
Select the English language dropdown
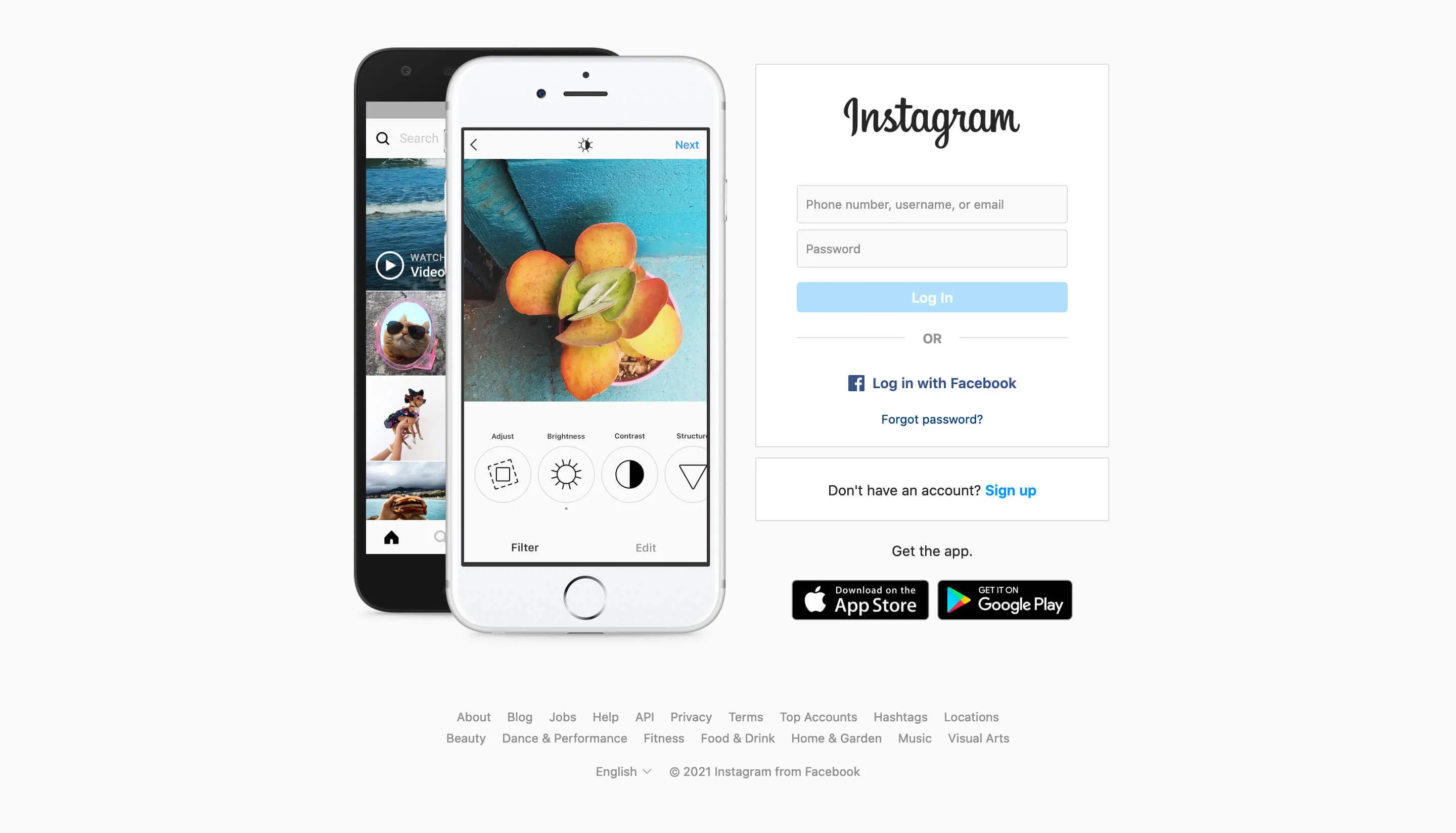[623, 771]
